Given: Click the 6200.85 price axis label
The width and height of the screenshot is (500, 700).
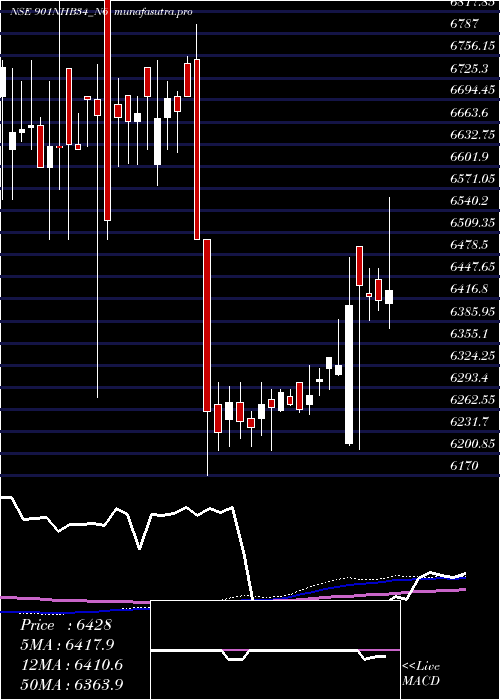Looking at the screenshot, I should (472, 444).
